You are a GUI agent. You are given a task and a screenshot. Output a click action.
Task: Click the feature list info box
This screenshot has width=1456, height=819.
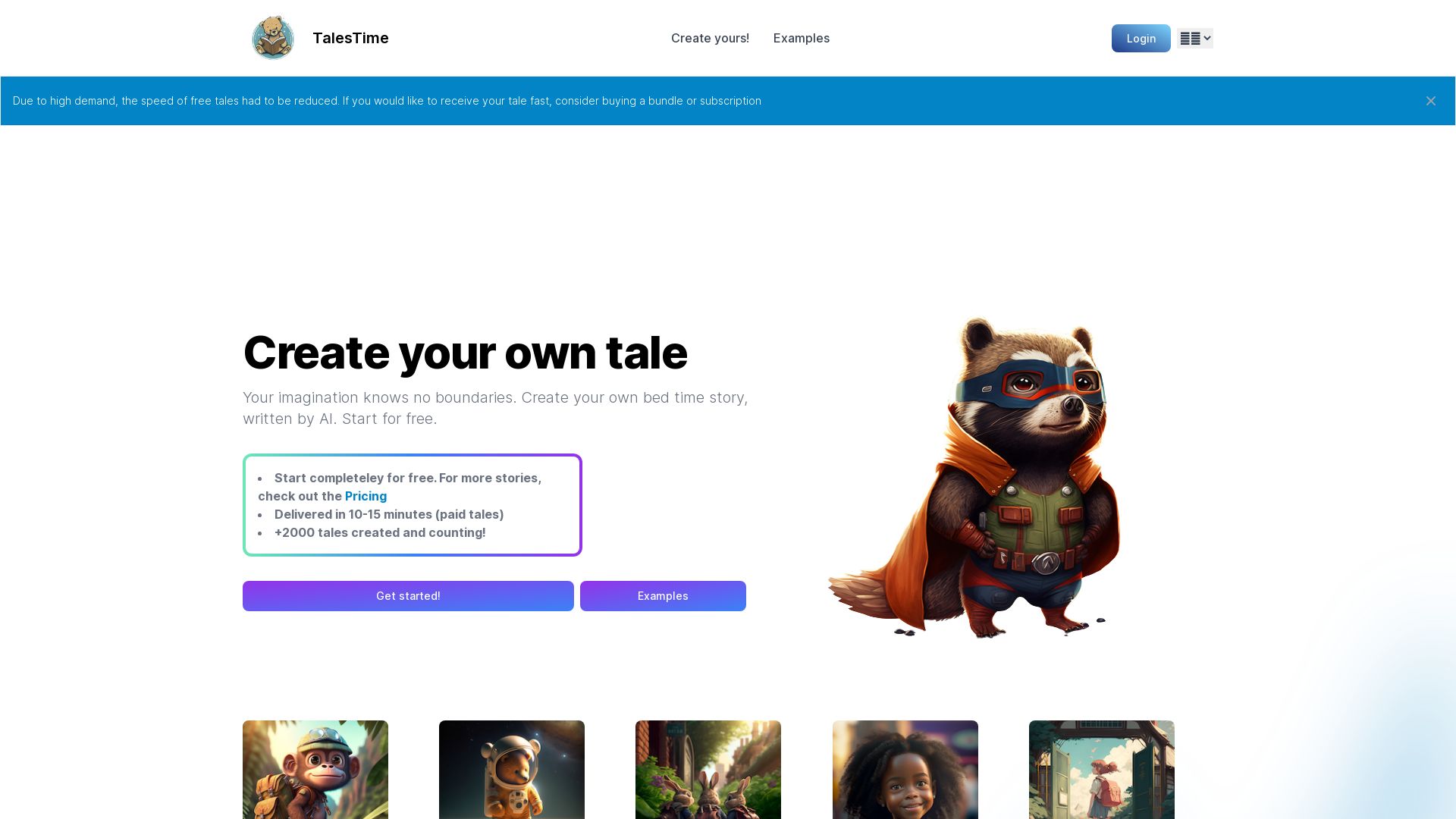pos(412,505)
